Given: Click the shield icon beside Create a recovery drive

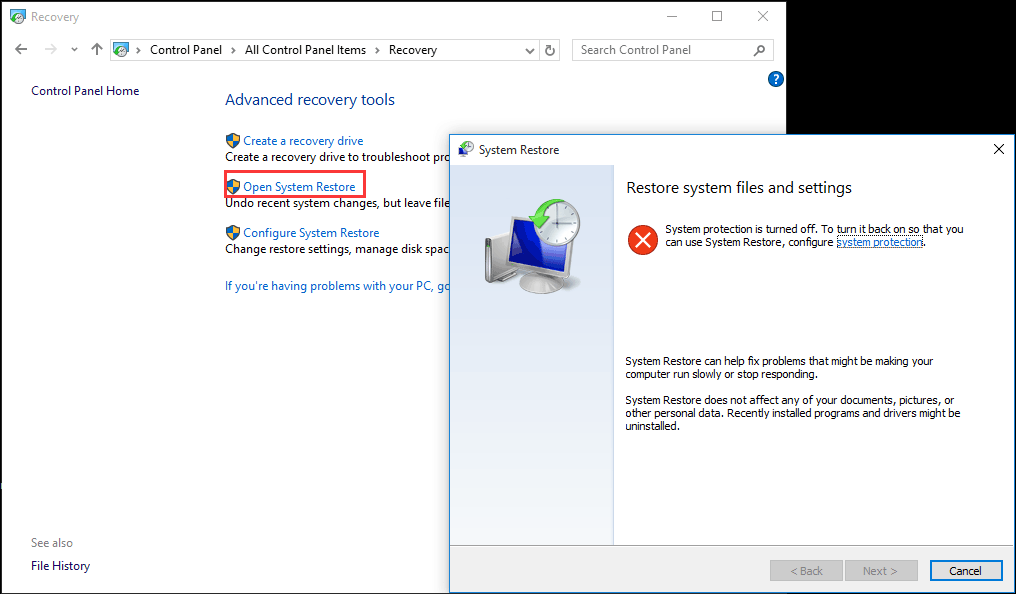Looking at the screenshot, I should point(233,140).
